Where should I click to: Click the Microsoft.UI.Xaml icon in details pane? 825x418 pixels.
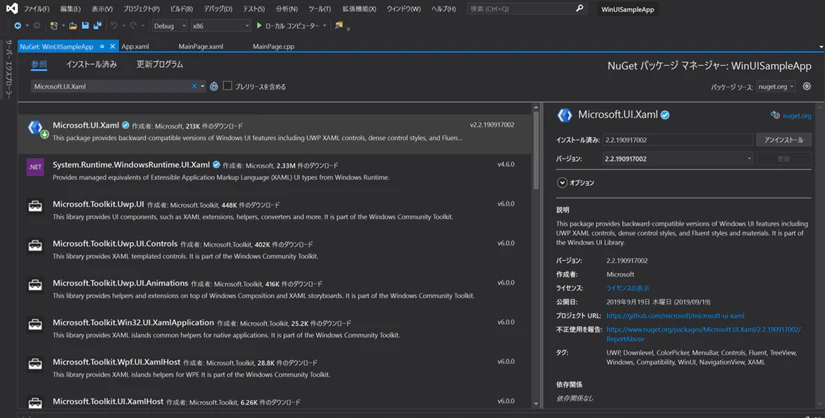point(565,115)
